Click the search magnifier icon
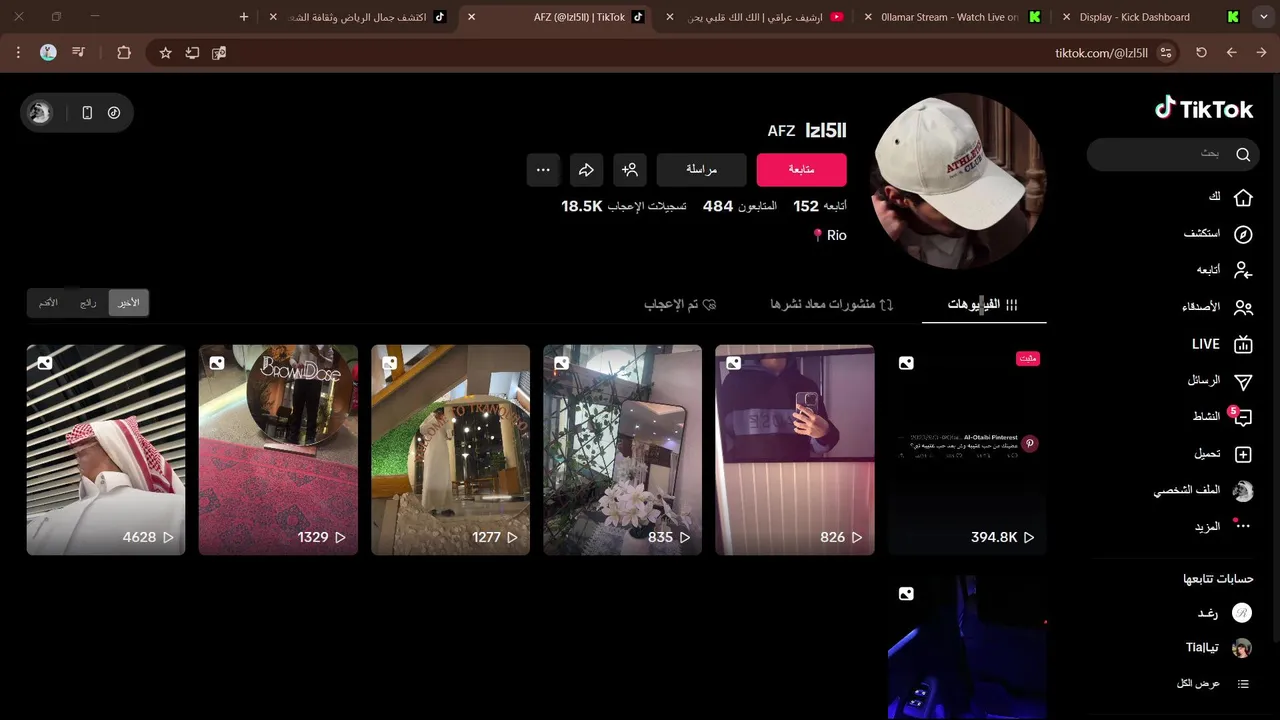The height and width of the screenshot is (720, 1280). point(1243,155)
